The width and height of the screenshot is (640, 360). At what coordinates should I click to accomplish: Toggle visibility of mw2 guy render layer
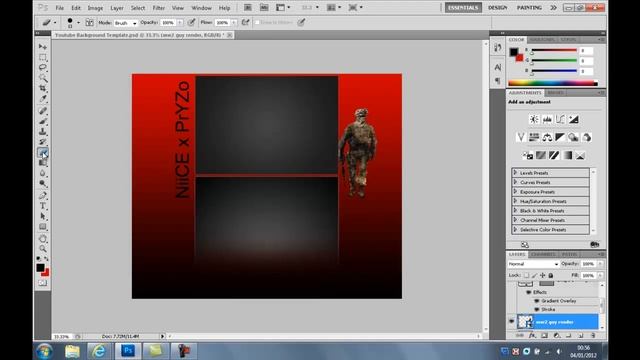coord(511,322)
